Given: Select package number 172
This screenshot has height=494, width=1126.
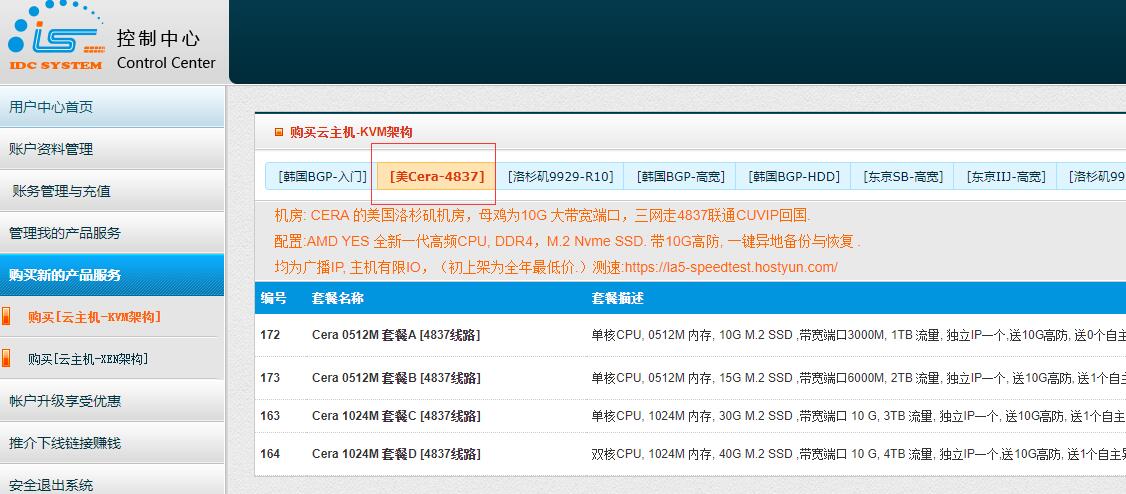Looking at the screenshot, I should [x=270, y=335].
